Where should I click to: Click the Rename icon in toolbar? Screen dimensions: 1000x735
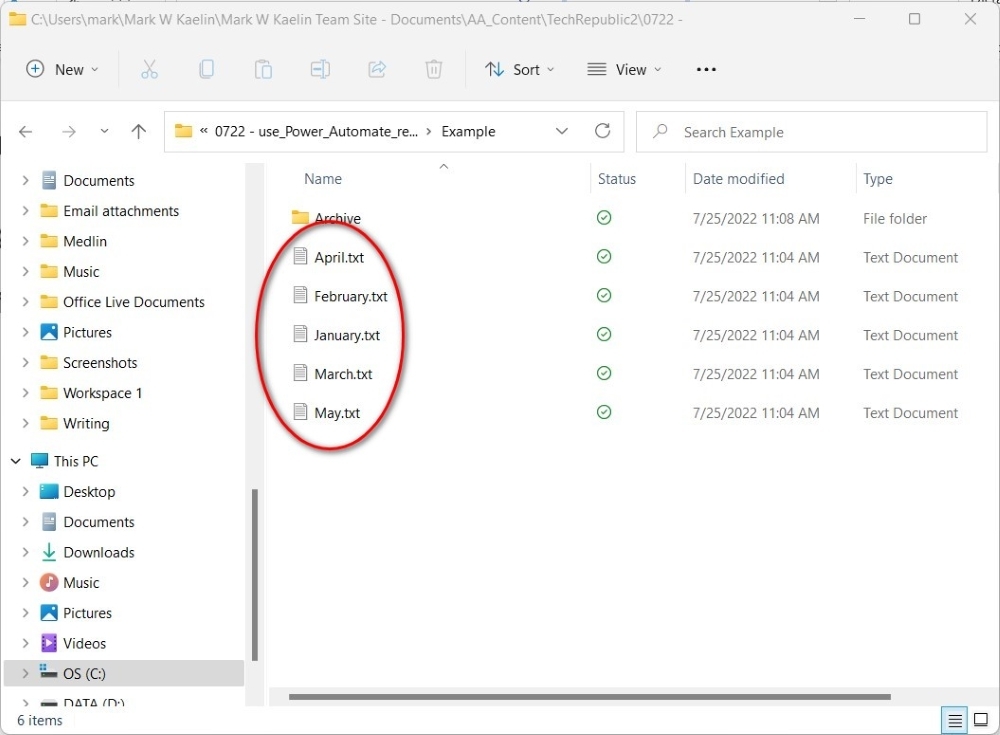[x=320, y=69]
